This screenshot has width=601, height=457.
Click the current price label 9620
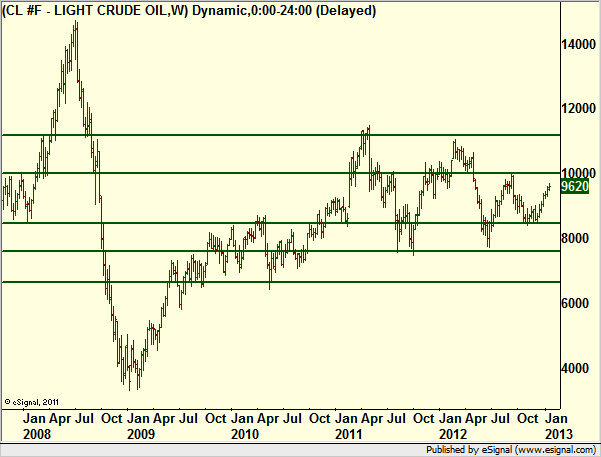[575, 187]
